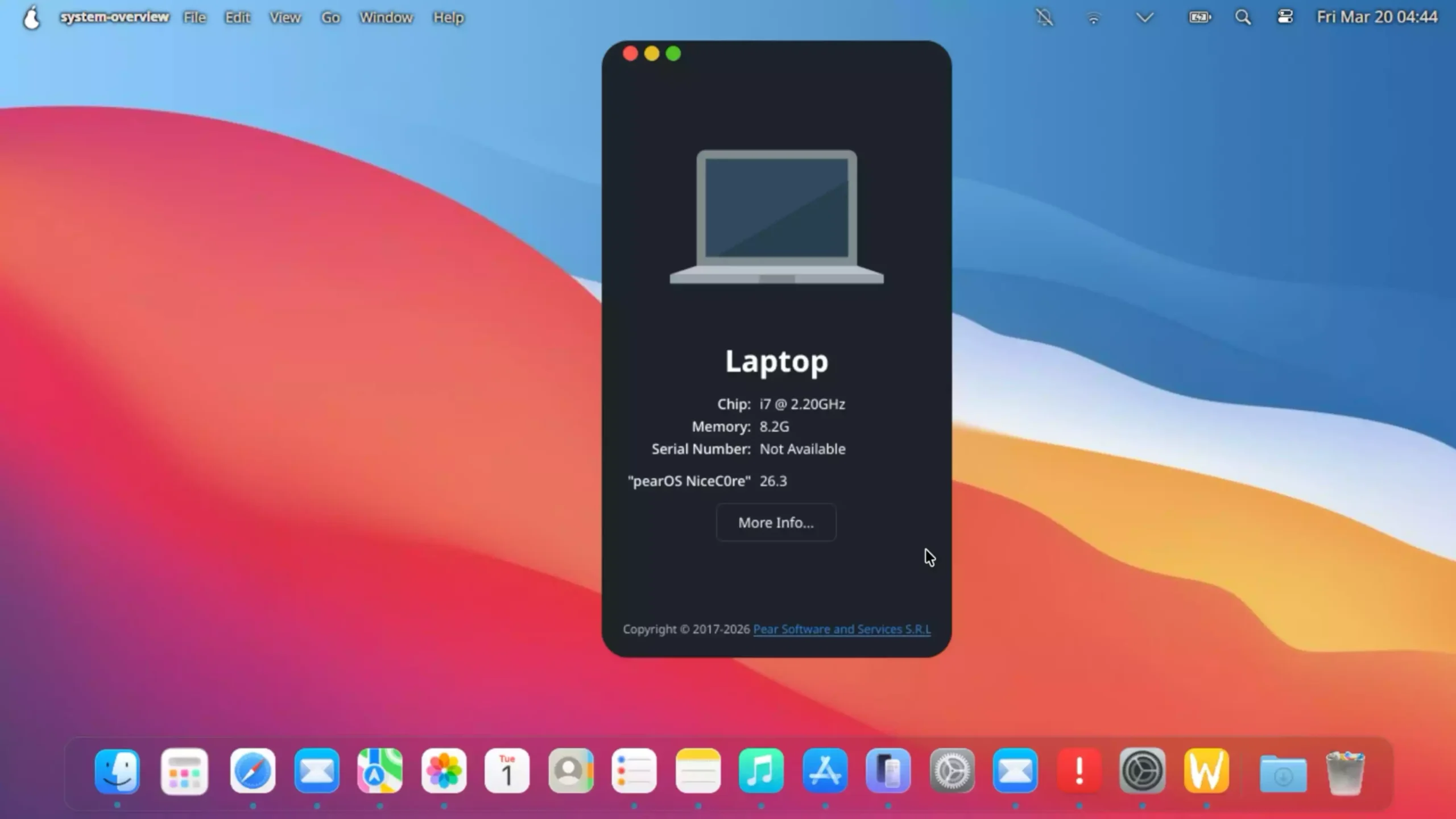Open the red exclamation mark app
Screen dimensions: 1456x819
(1079, 771)
